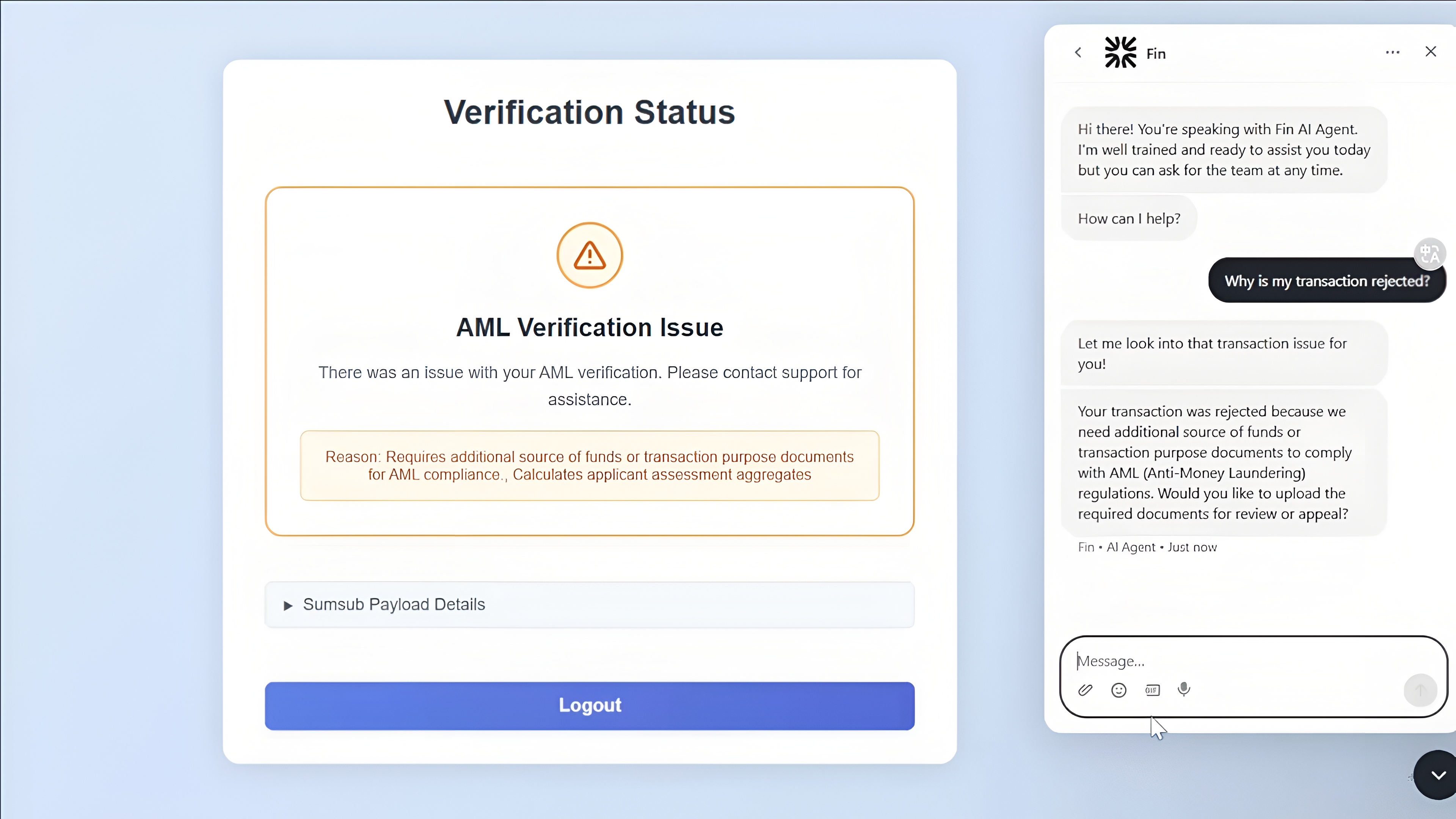
Task: Click the orange warning triangle icon
Action: coord(590,256)
